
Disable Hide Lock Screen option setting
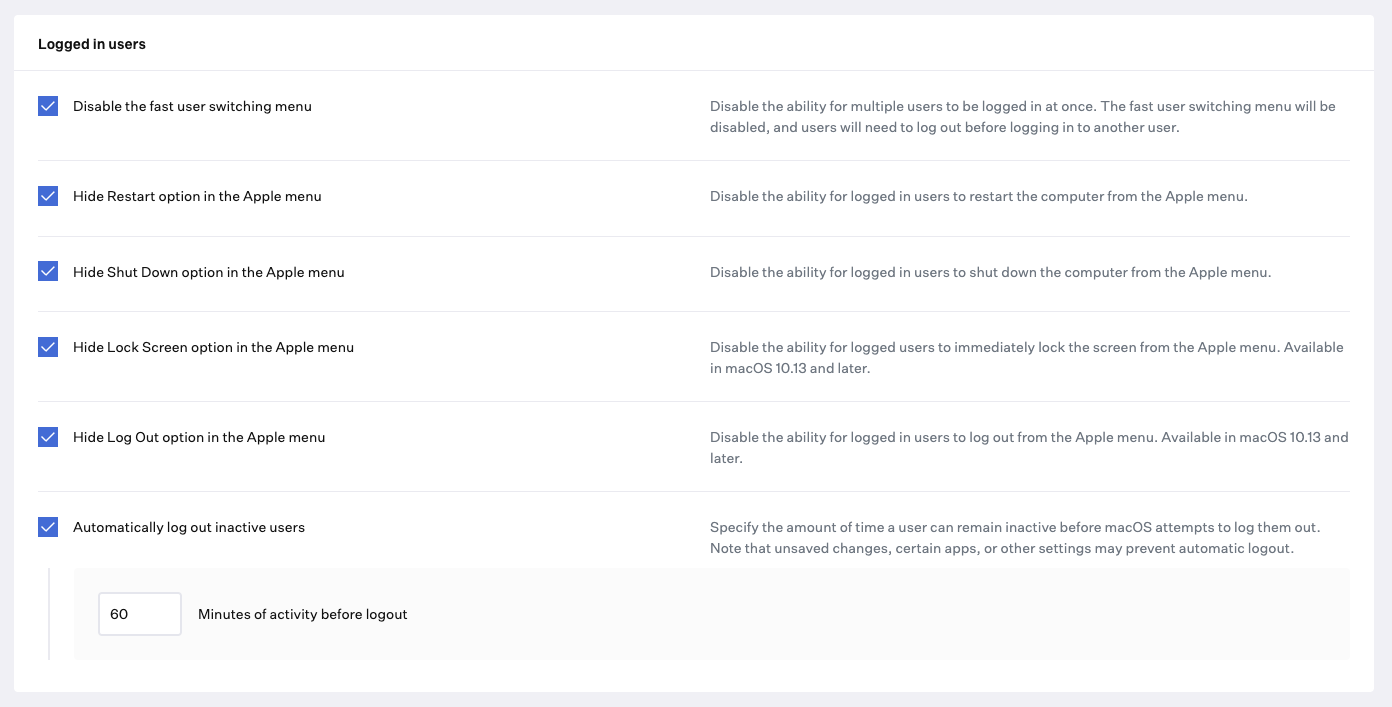(x=47, y=347)
